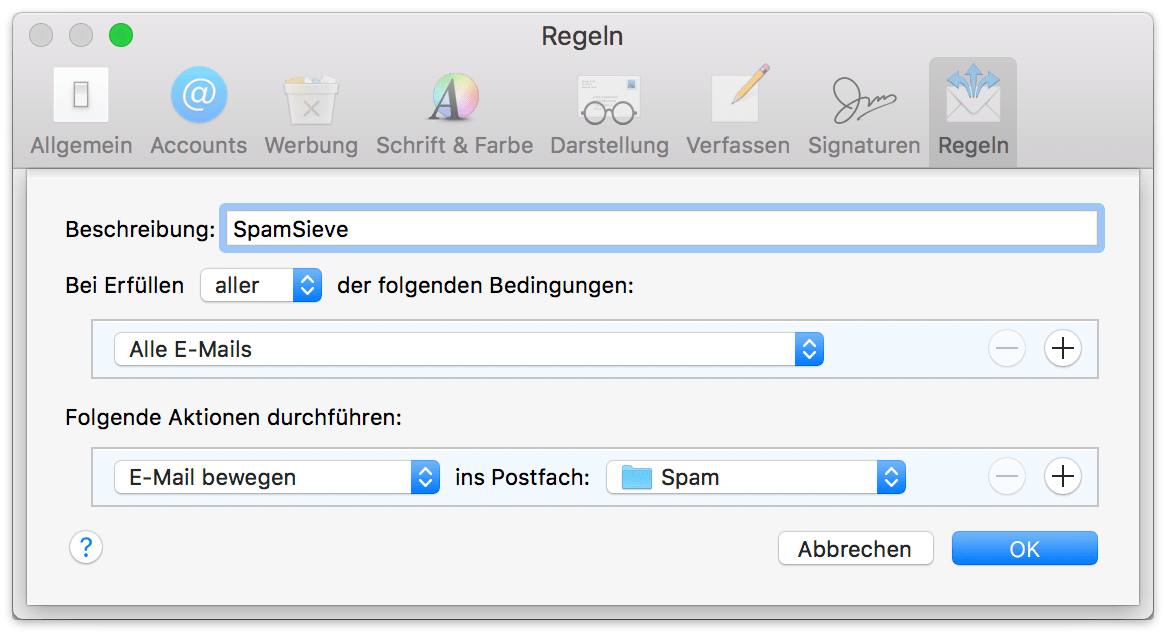
Task: Open the 'E-Mail bewegen' action dropdown
Action: coord(277,477)
